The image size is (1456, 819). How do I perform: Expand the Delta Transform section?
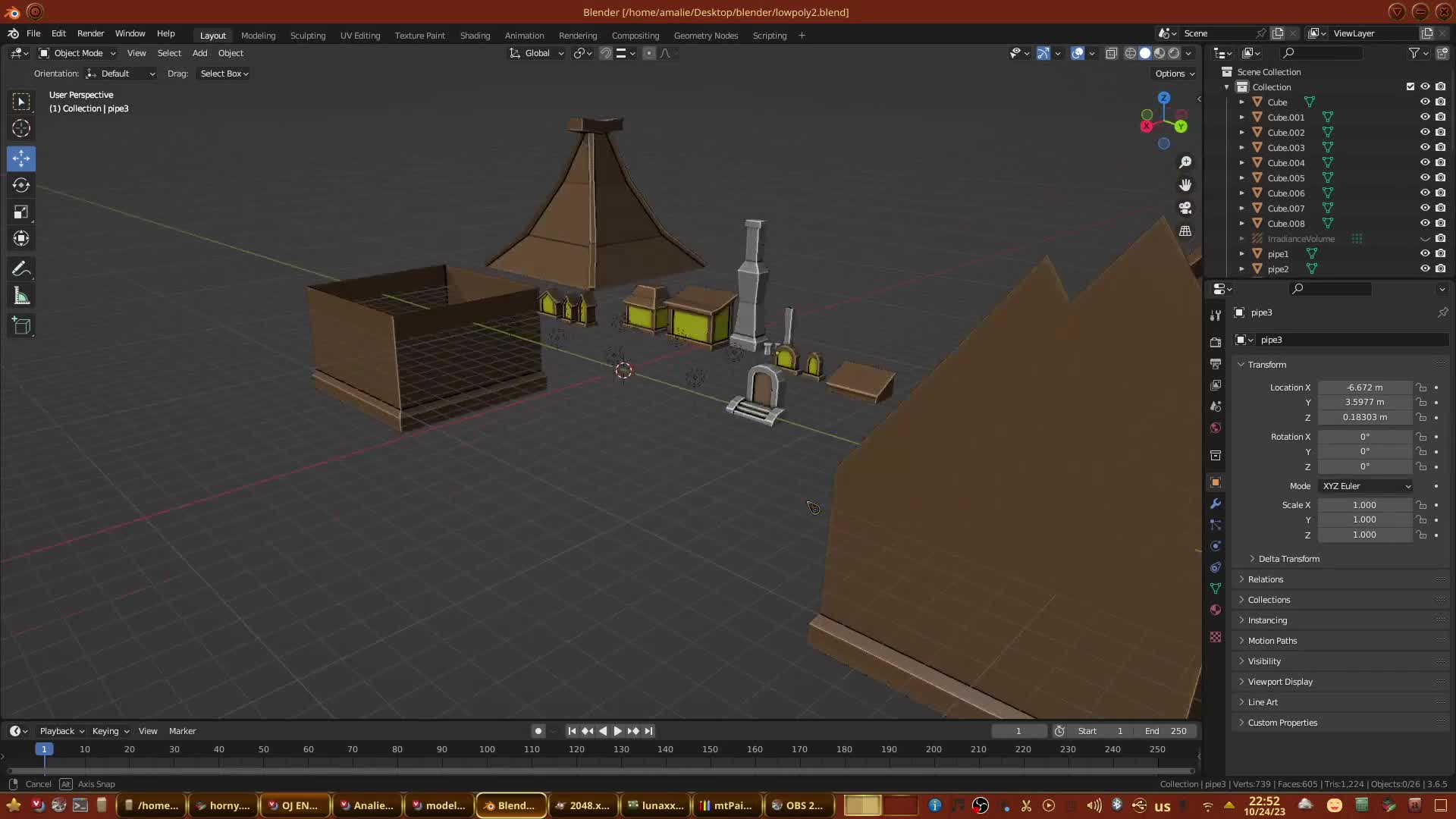(1288, 559)
